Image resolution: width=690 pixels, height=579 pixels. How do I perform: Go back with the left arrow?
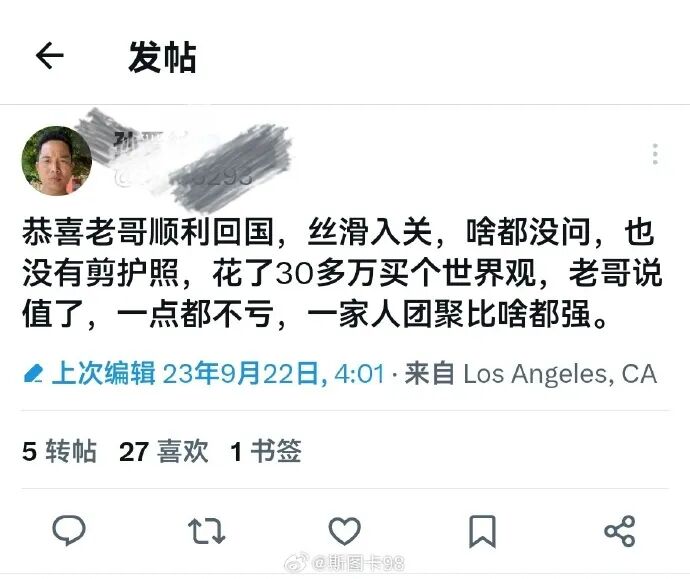50,56
